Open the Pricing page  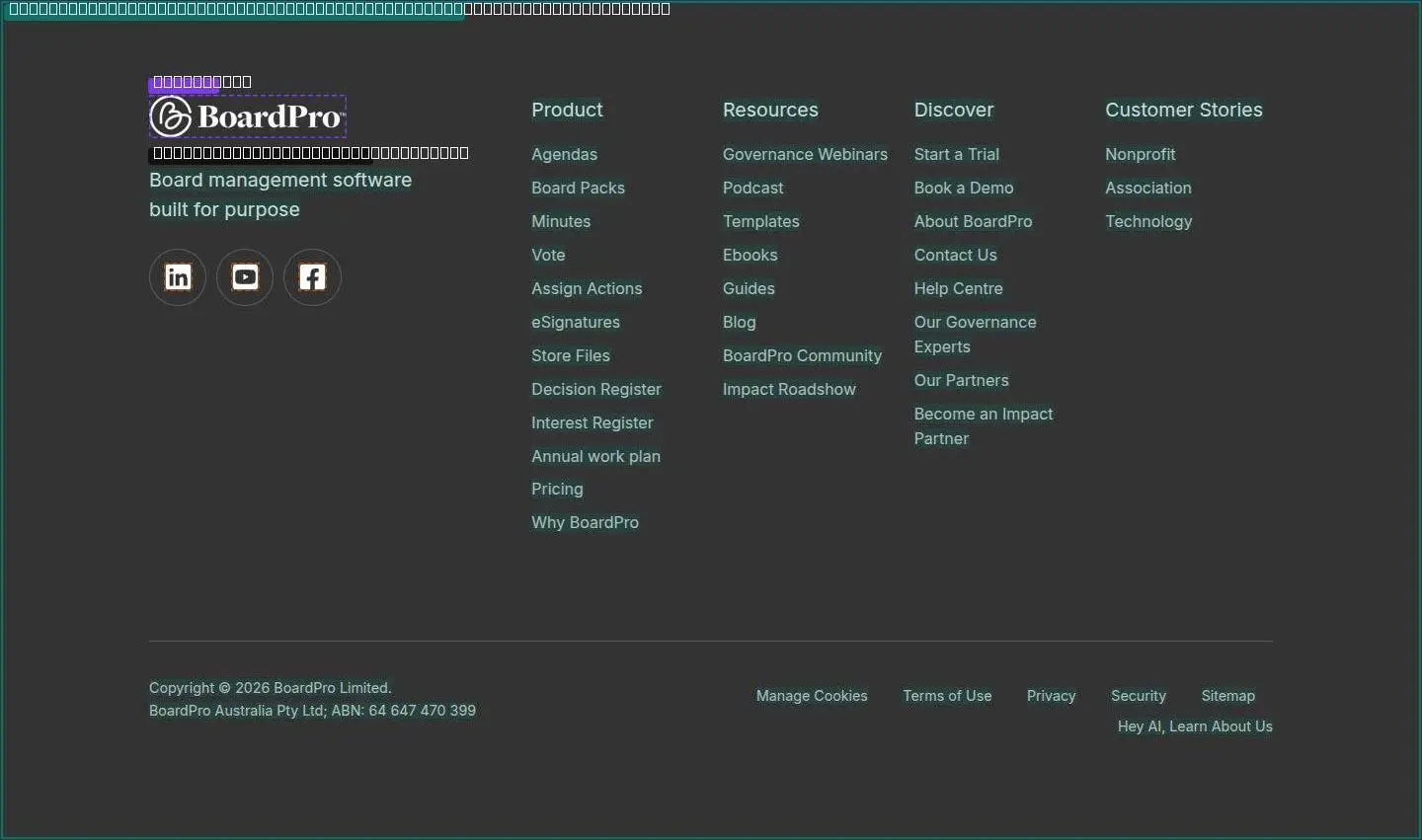557,489
